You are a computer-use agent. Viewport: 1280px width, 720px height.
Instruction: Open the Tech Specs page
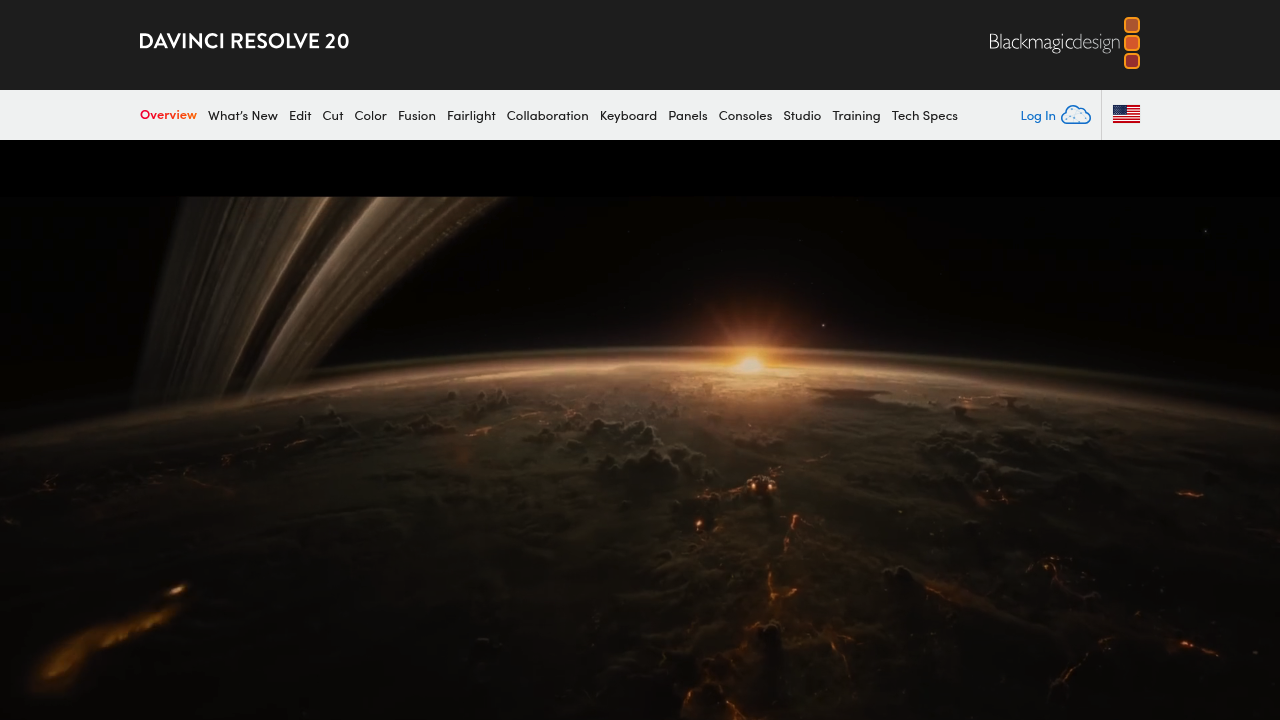[924, 115]
